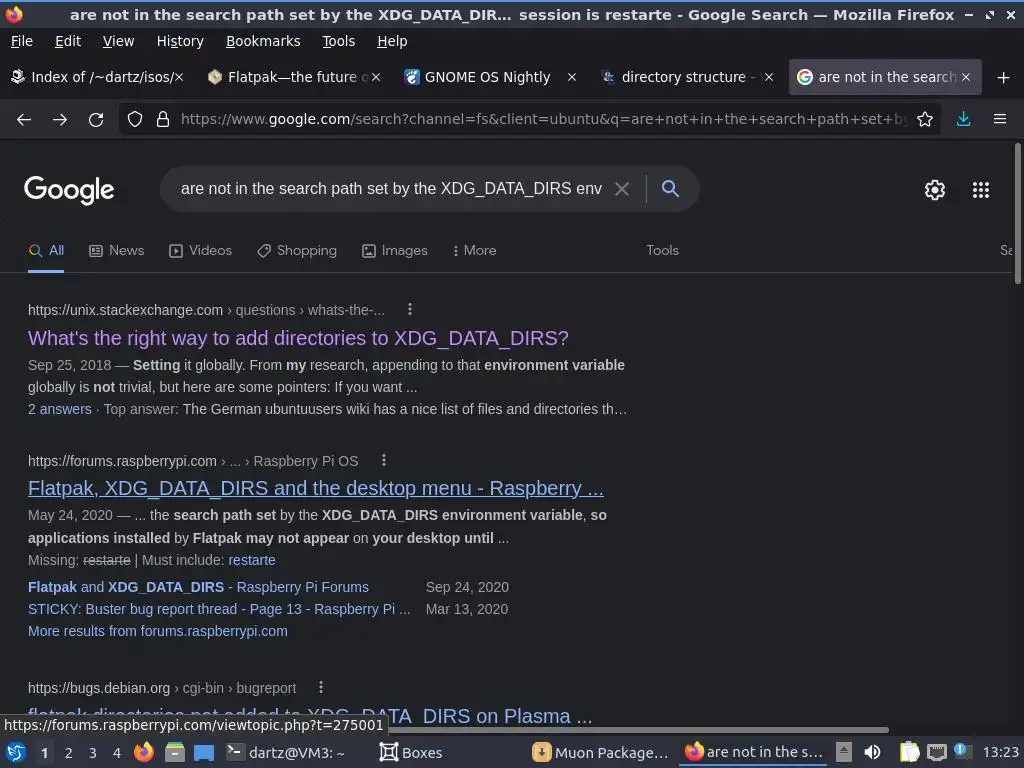Submit search with magnifier icon
Viewport: 1024px width, 768px height.
(x=670, y=189)
